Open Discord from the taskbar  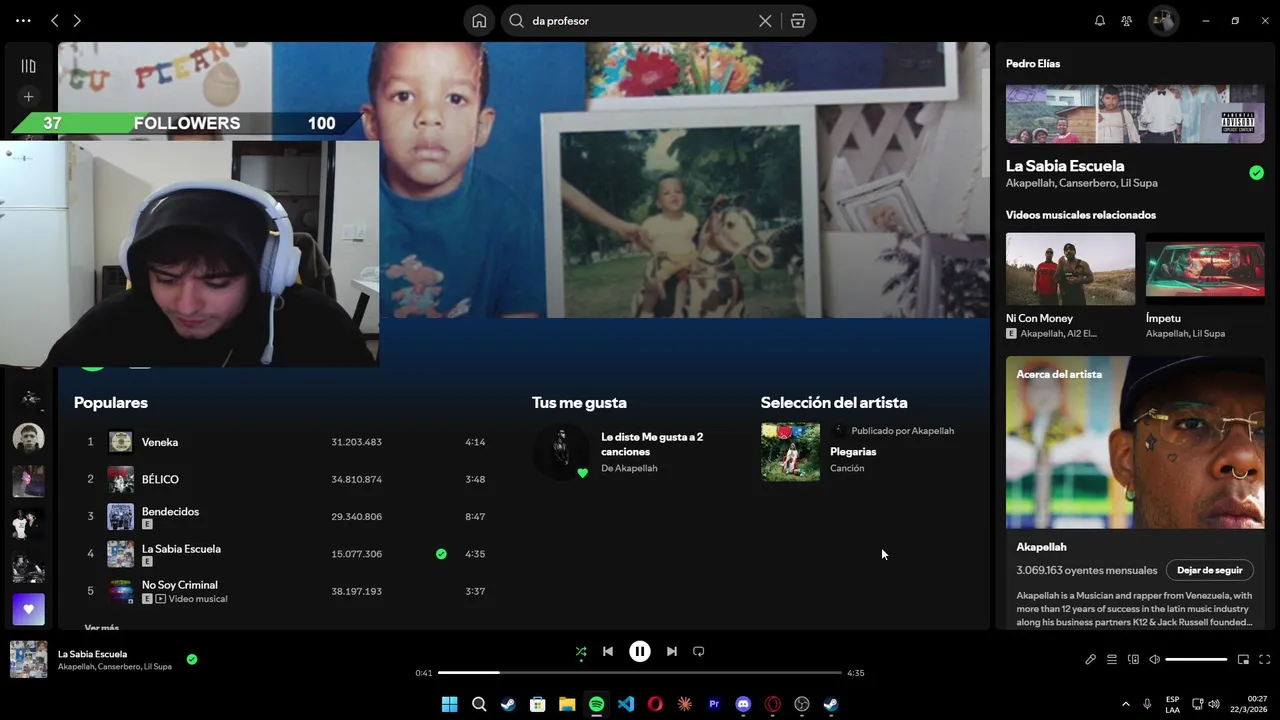(743, 704)
